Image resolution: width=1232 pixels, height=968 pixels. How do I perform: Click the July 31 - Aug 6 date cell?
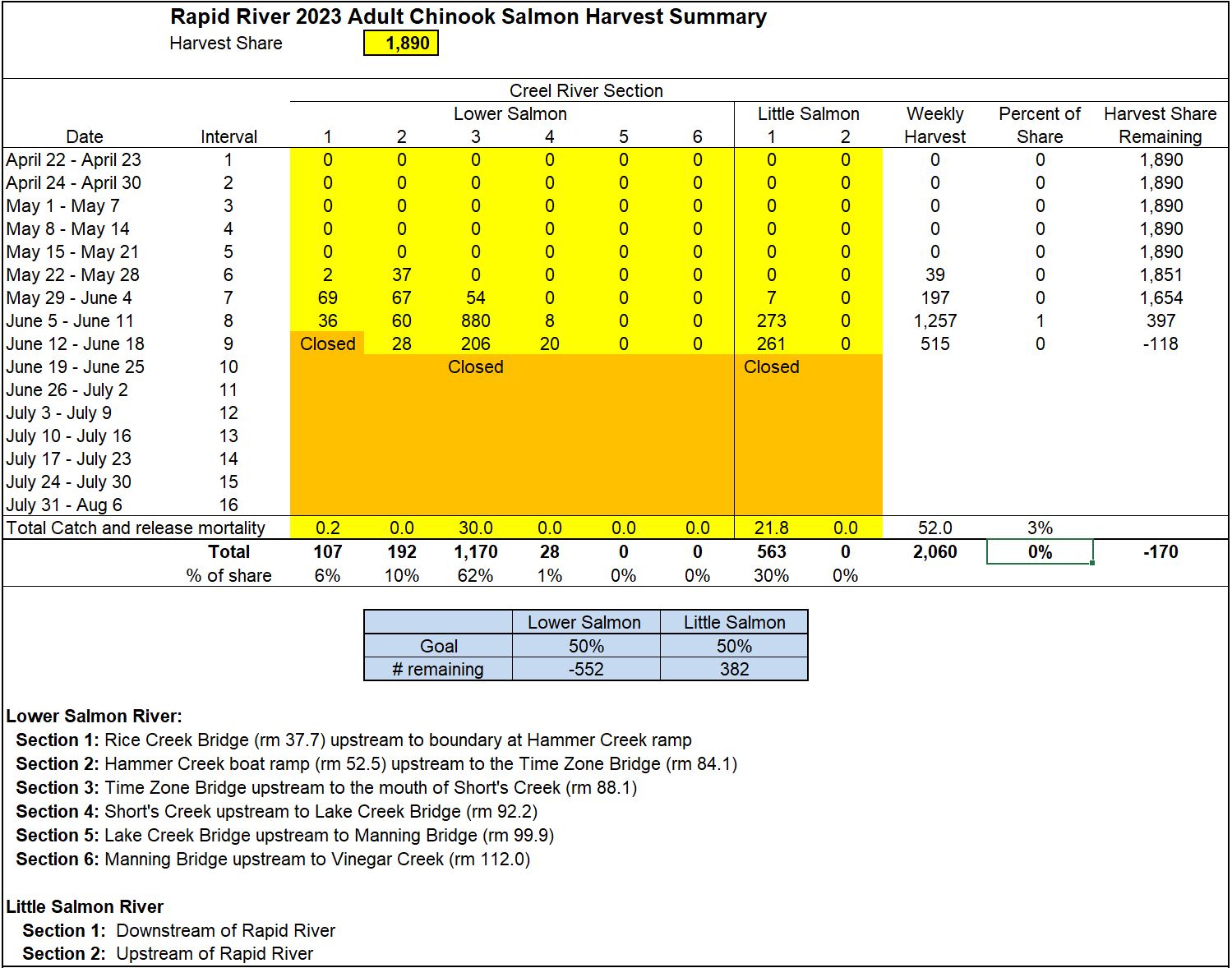click(64, 505)
